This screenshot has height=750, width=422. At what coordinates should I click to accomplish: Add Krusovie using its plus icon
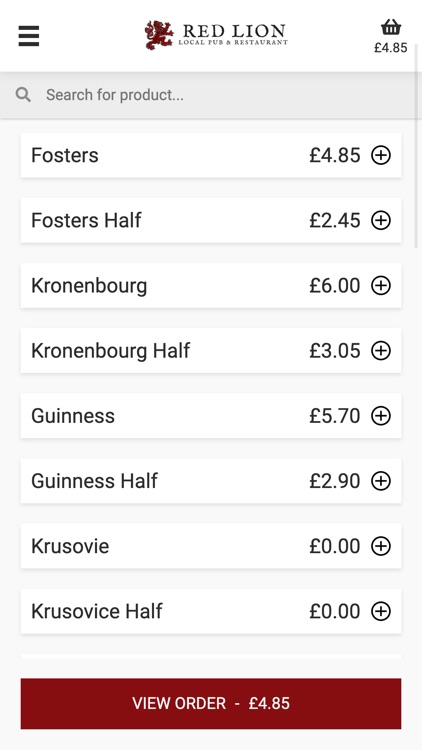pos(381,546)
